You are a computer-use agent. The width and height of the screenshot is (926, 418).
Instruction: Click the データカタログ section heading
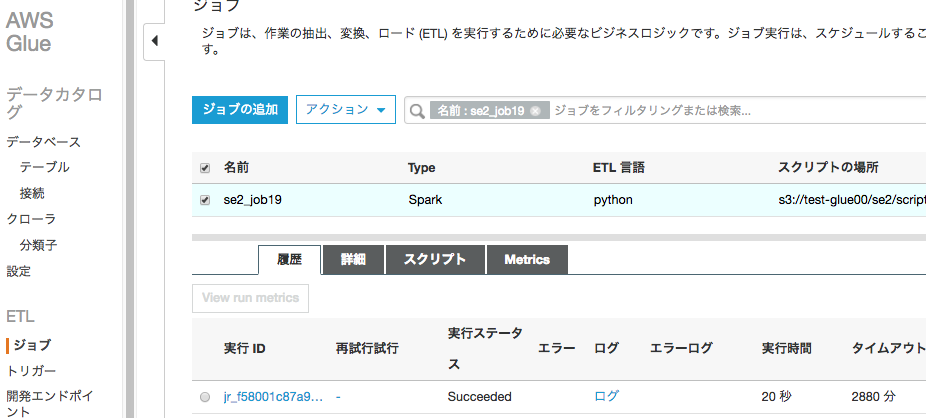point(54,103)
